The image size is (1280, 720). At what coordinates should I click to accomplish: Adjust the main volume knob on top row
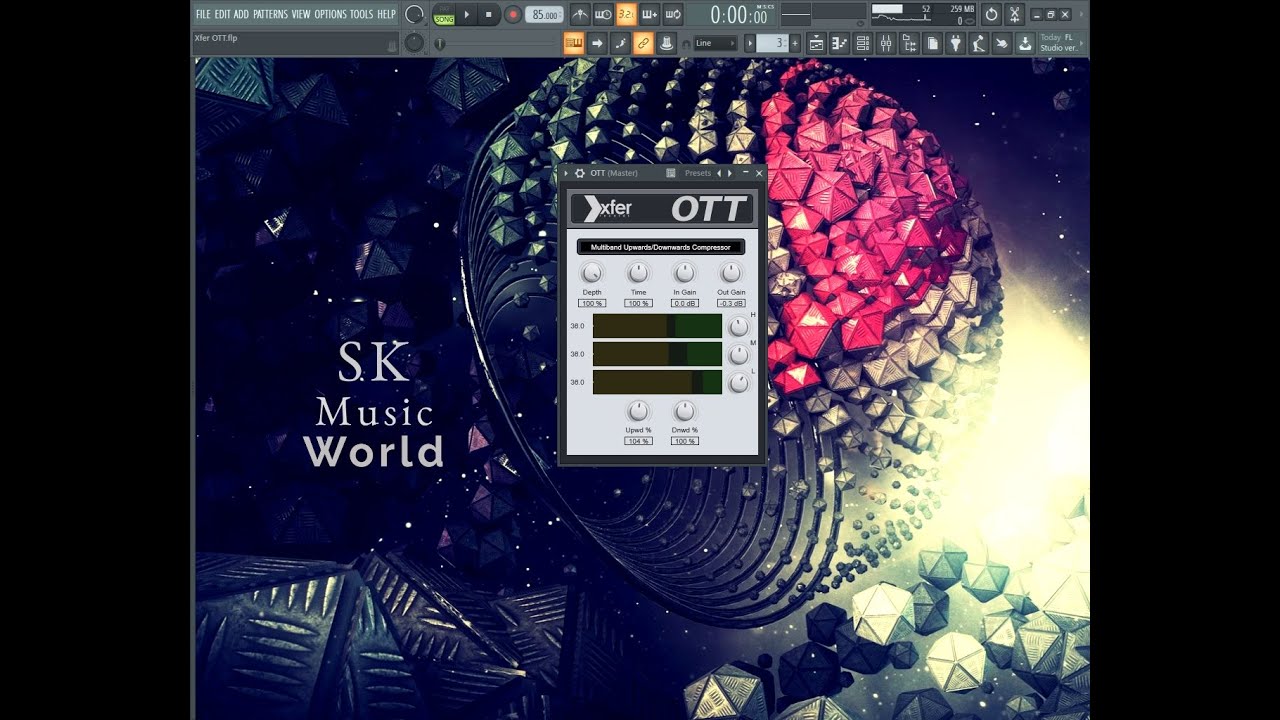pyautogui.click(x=415, y=14)
